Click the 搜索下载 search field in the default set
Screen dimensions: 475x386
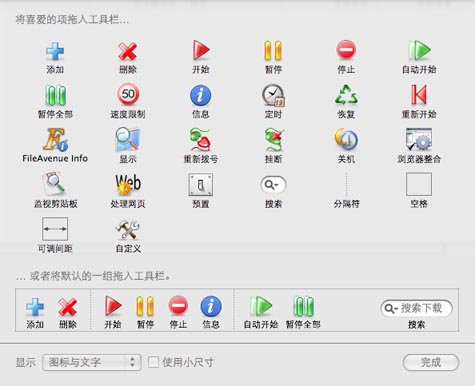click(x=416, y=308)
